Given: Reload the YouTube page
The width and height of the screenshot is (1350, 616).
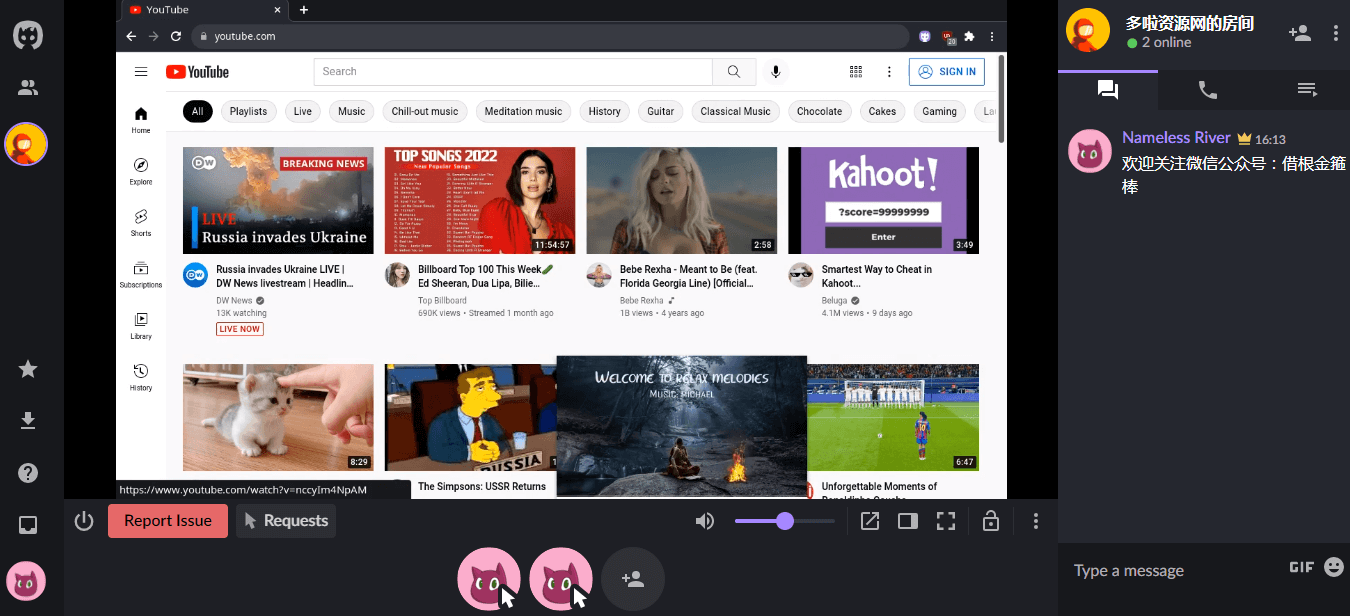Looking at the screenshot, I should pyautogui.click(x=176, y=36).
